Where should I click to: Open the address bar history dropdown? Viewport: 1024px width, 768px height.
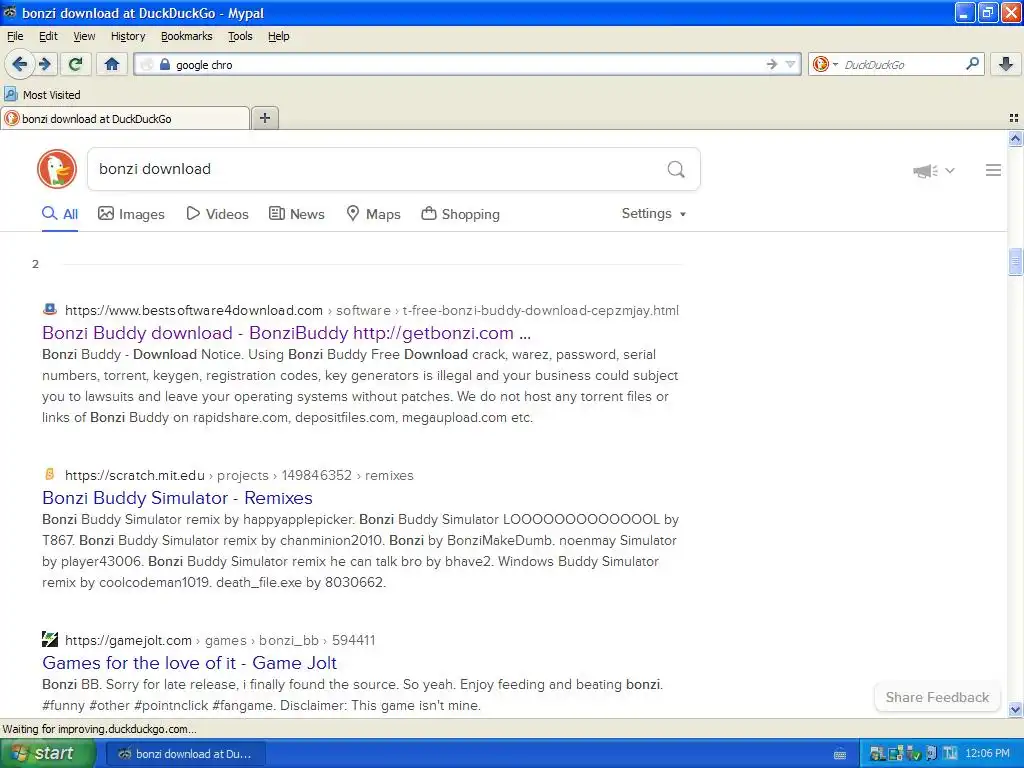(x=790, y=64)
